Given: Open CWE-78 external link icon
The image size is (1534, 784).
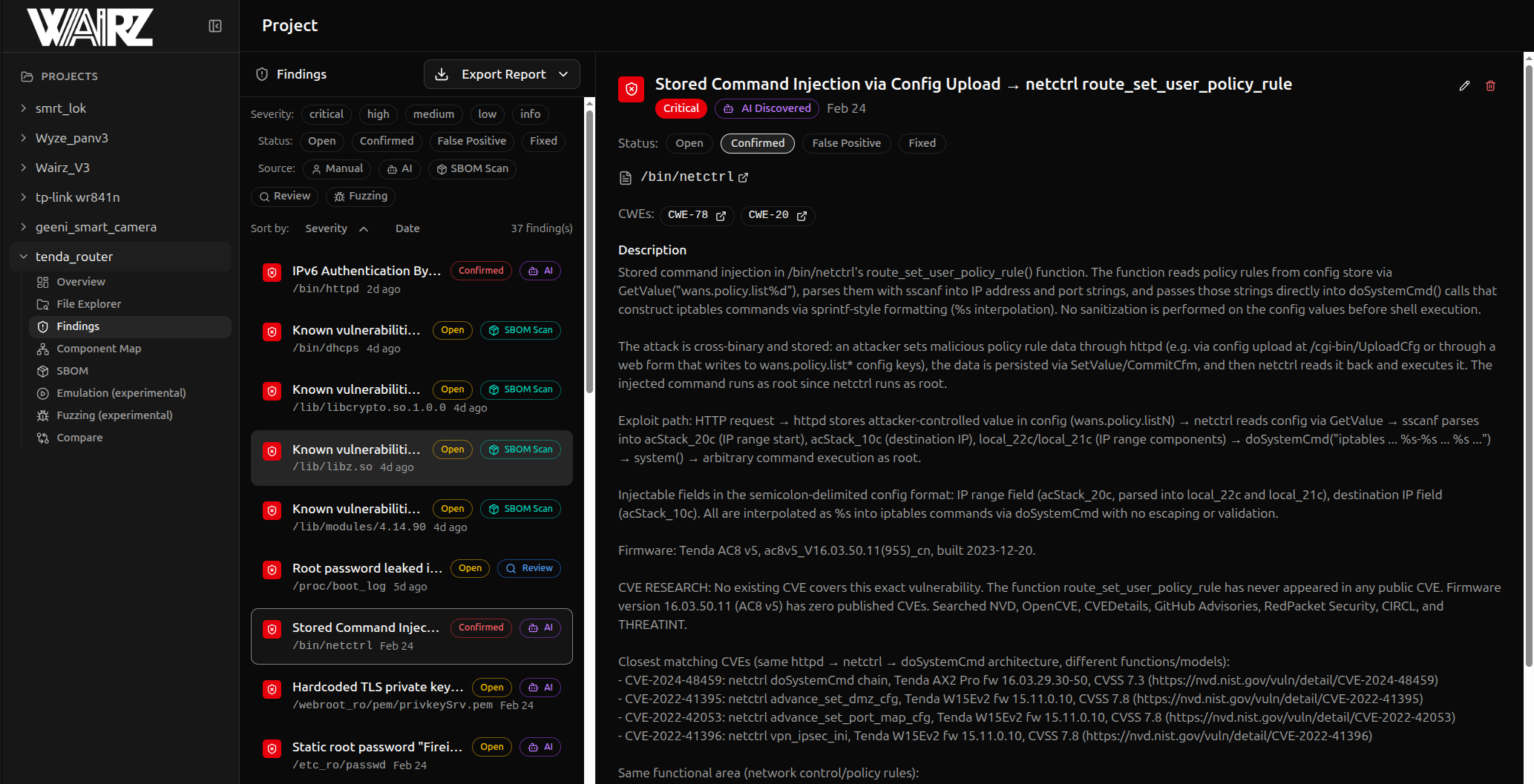Looking at the screenshot, I should pyautogui.click(x=721, y=216).
